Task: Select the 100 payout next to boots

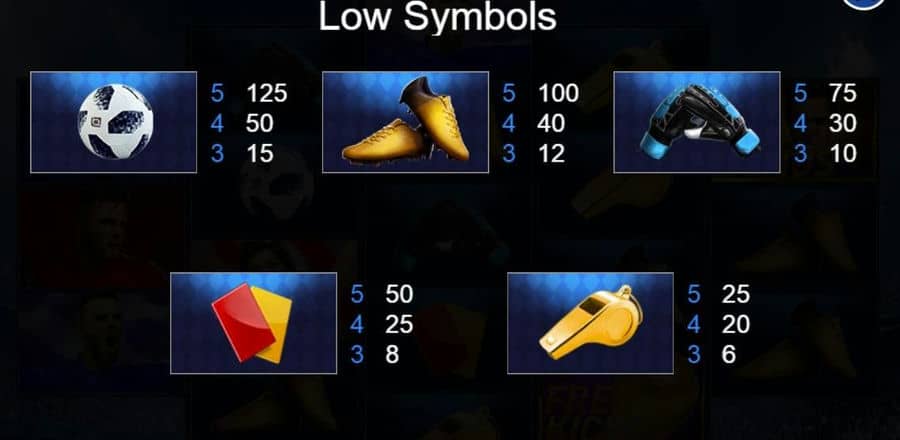Action: pyautogui.click(x=558, y=93)
